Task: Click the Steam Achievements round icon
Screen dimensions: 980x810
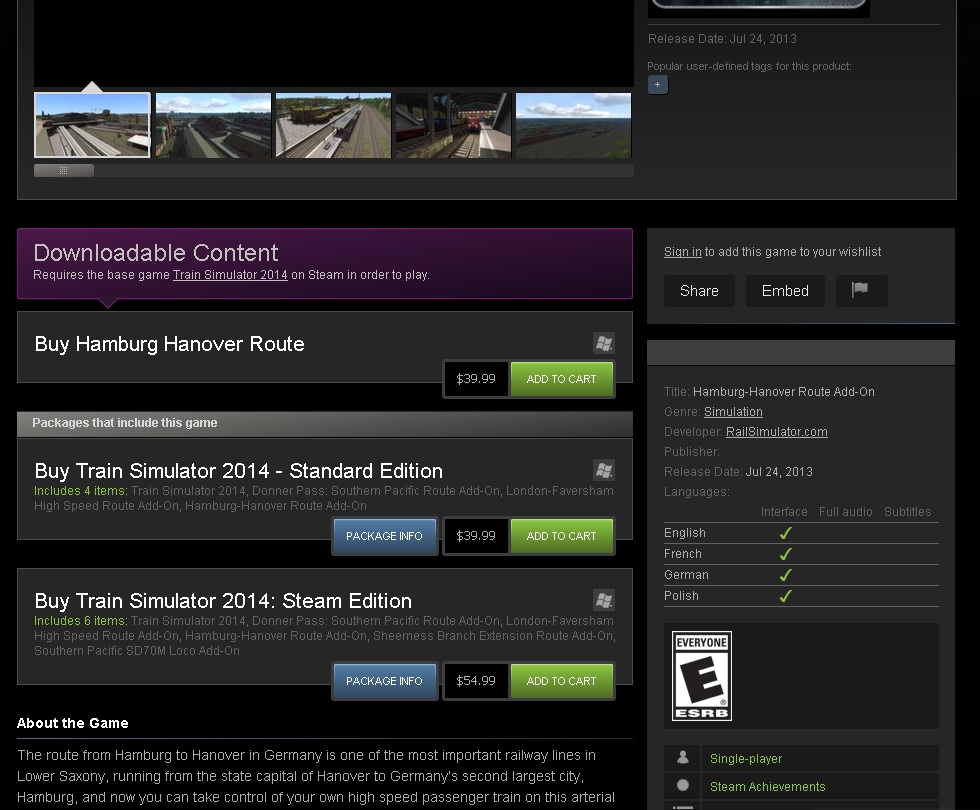Action: [682, 785]
